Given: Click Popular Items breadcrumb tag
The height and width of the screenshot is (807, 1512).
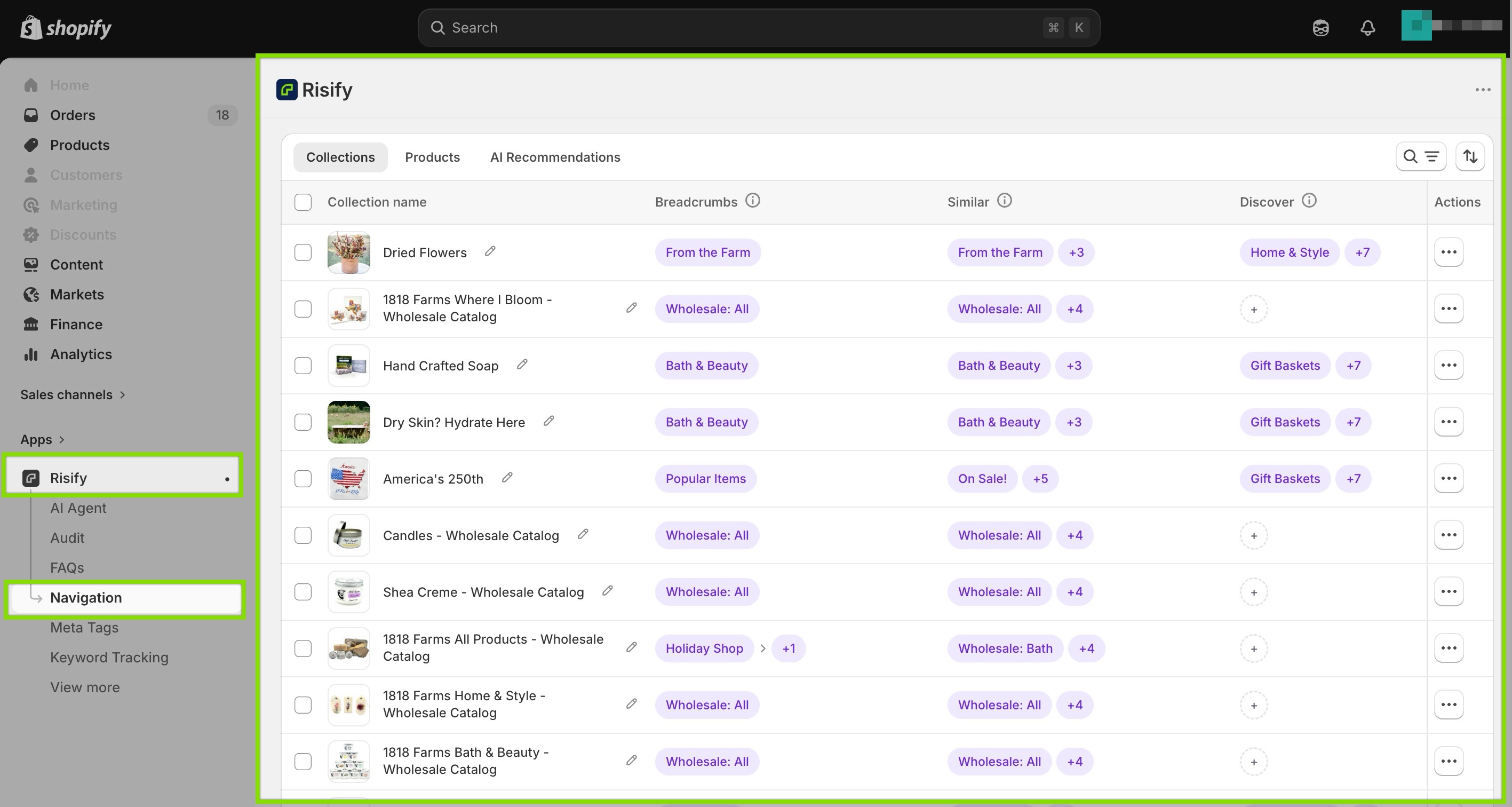Looking at the screenshot, I should [x=705, y=479].
